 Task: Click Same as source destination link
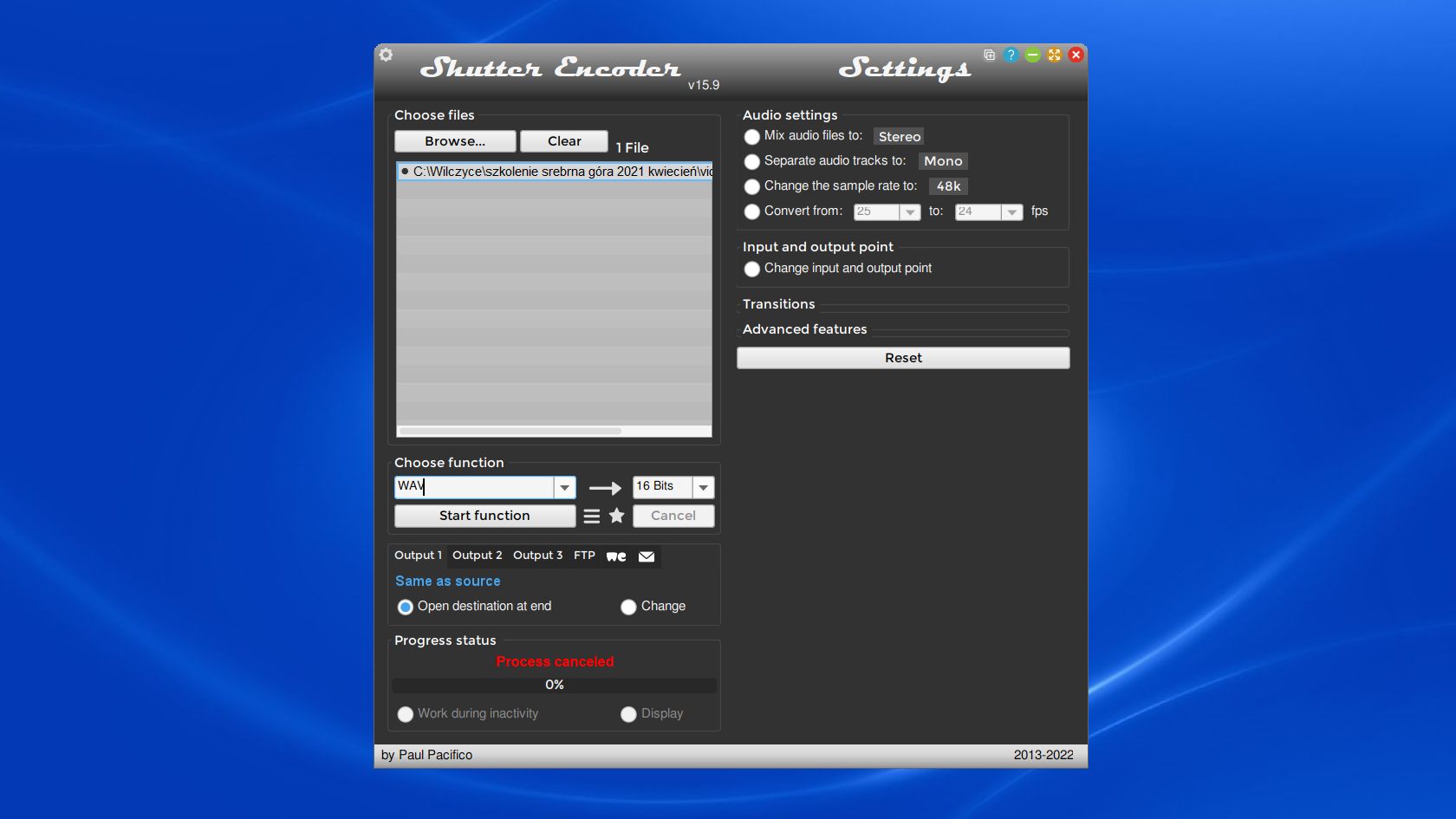tap(448, 582)
